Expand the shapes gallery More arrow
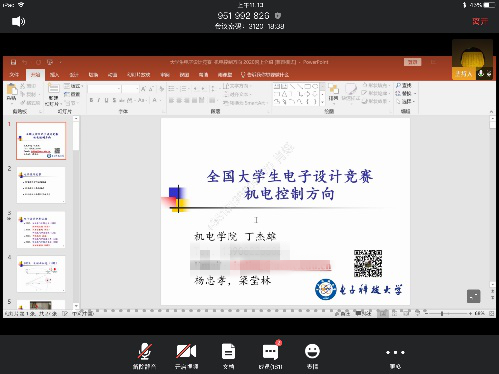Viewport: 499px width, 374px height. pos(322,102)
